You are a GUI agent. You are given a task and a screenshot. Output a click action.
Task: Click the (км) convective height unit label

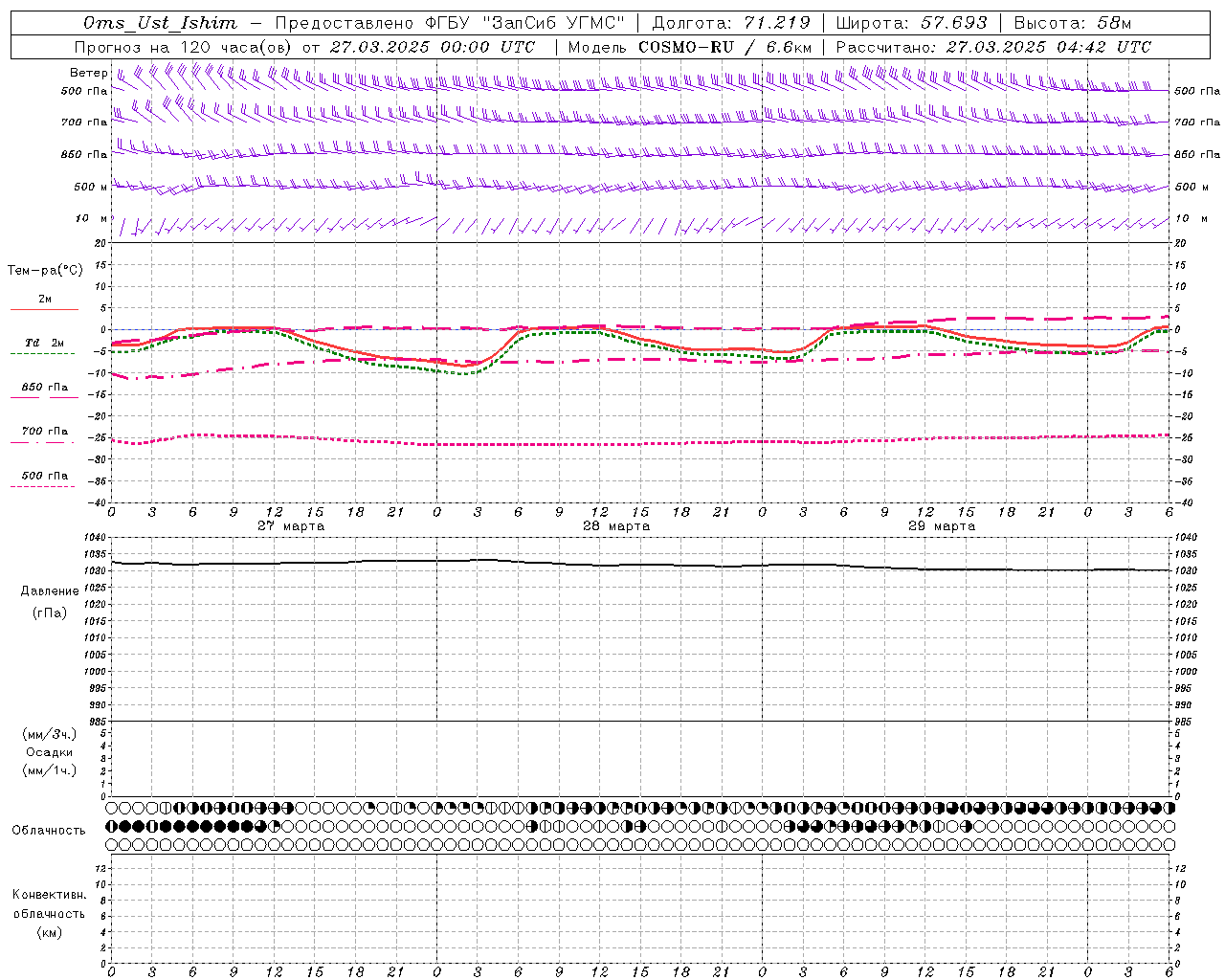click(50, 932)
